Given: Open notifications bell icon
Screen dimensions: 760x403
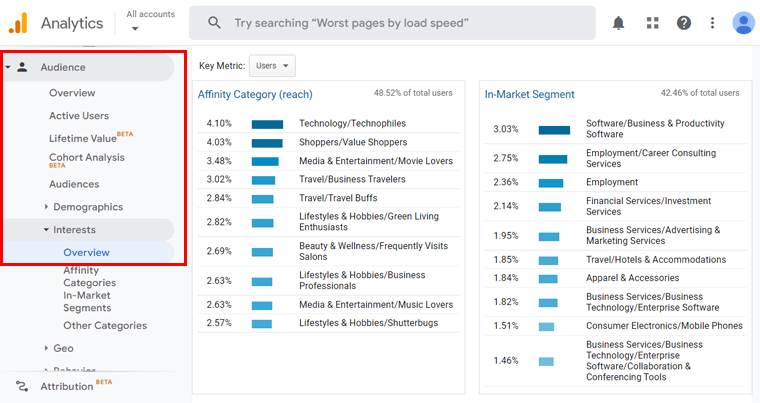Looking at the screenshot, I should coord(618,23).
